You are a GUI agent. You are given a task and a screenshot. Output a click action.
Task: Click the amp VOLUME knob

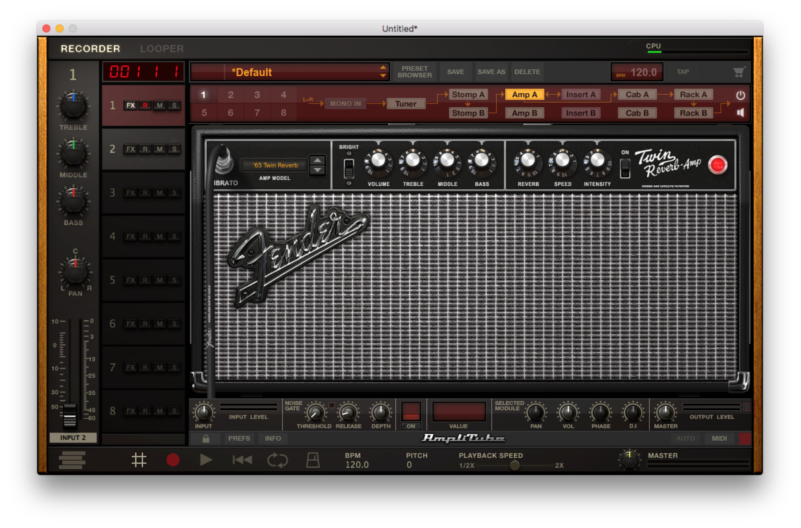tap(379, 162)
